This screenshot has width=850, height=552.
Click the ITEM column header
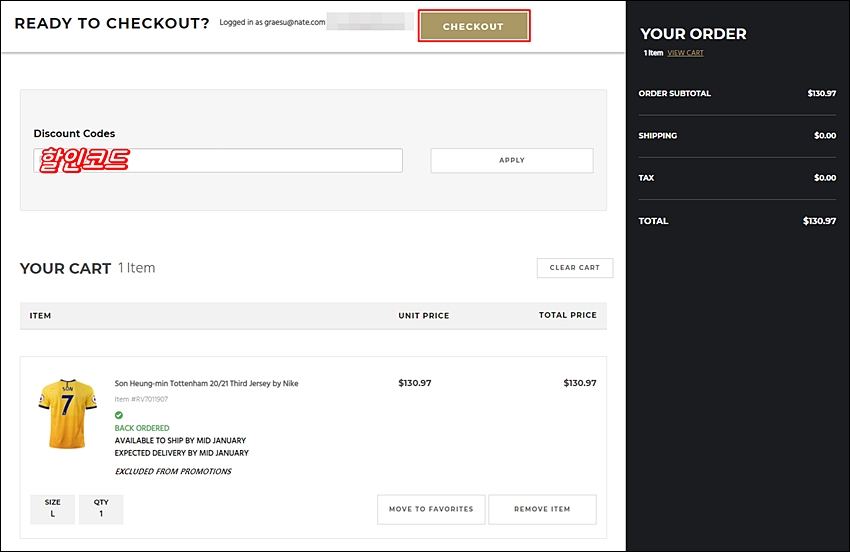coord(40,316)
